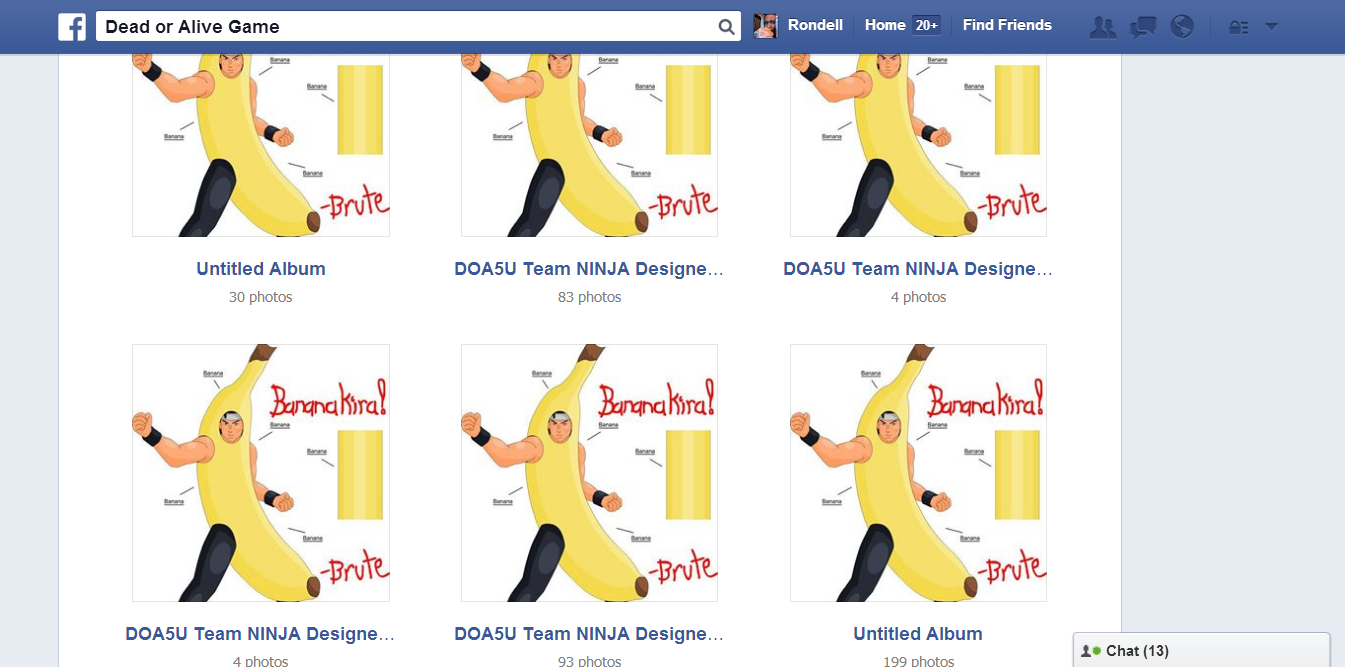Open the top-row DOA5U album title with 4 photos
Screen dimensions: 1345x667
pos(918,269)
